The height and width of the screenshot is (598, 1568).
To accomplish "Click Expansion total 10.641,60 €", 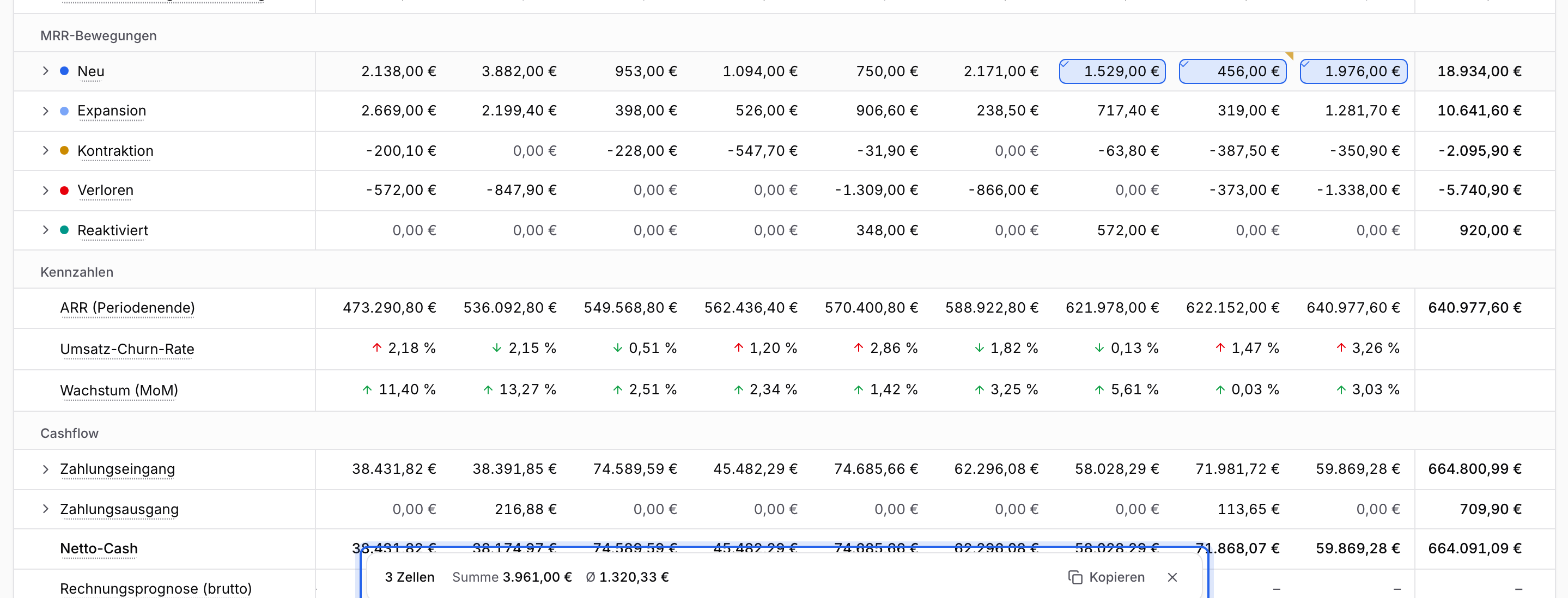I will [x=1479, y=111].
